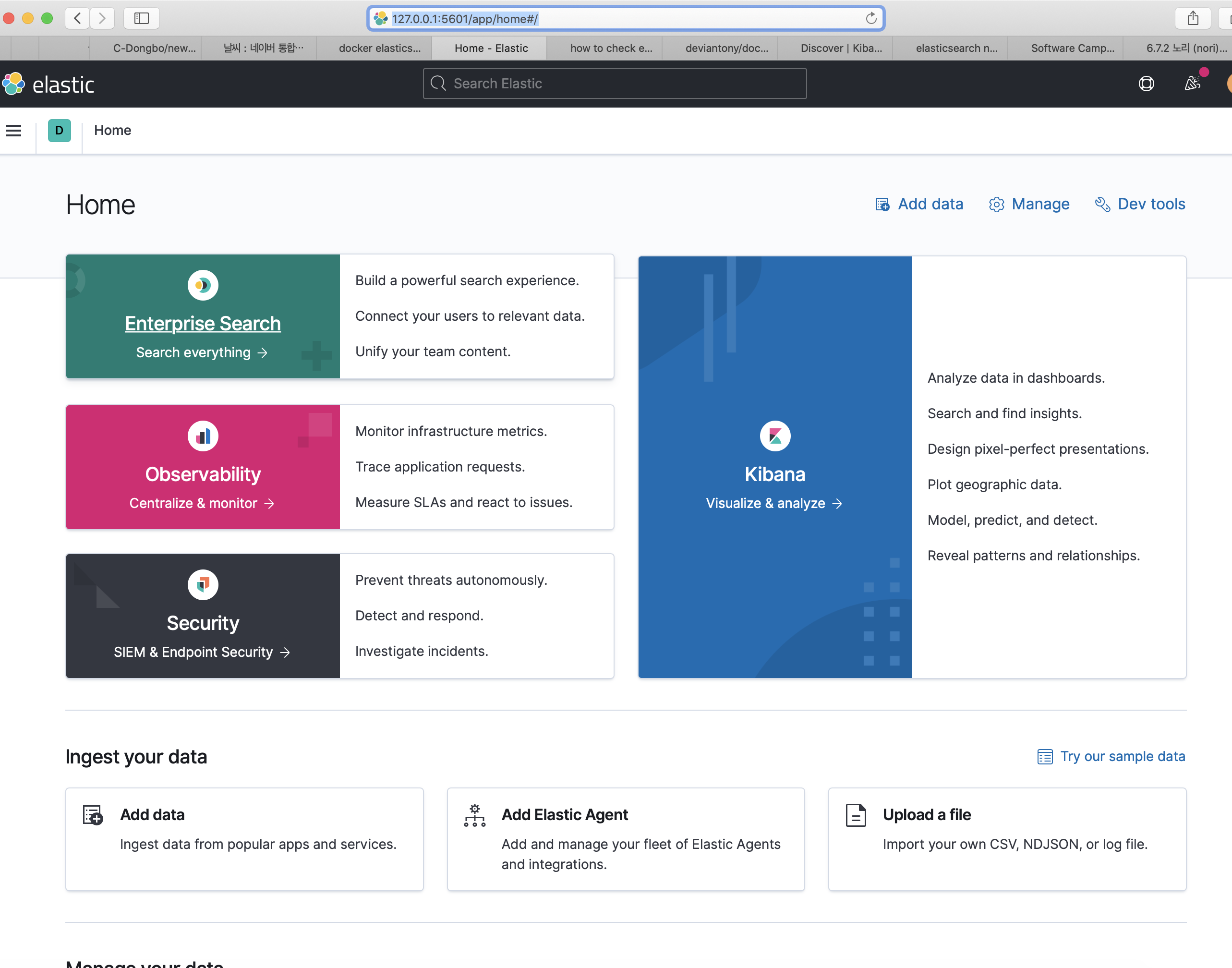Switch to the docker elasticsearch tab
1232x968 pixels.
pyautogui.click(x=379, y=48)
